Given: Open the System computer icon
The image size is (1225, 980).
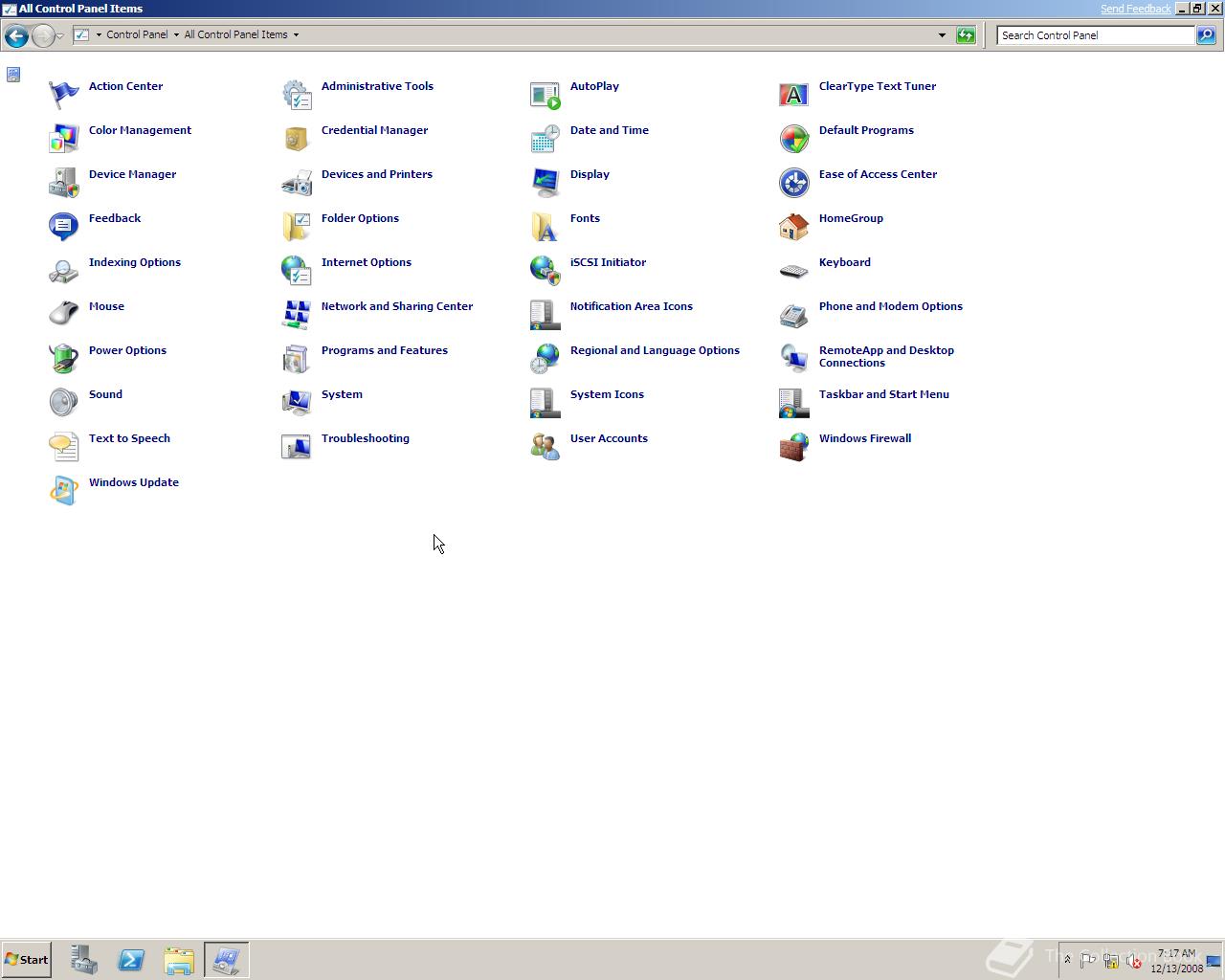Looking at the screenshot, I should [x=297, y=402].
